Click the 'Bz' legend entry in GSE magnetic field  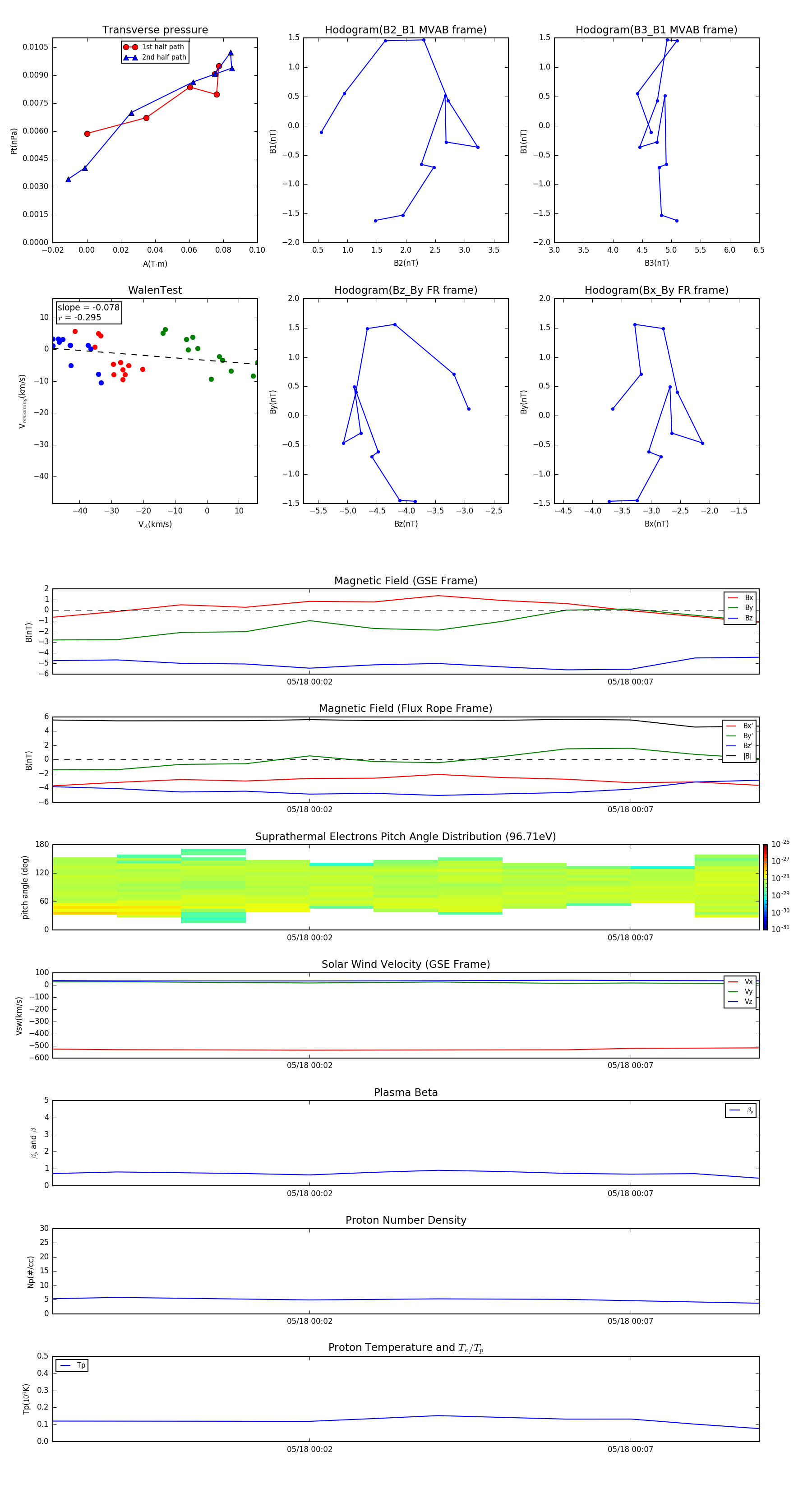pos(740,619)
